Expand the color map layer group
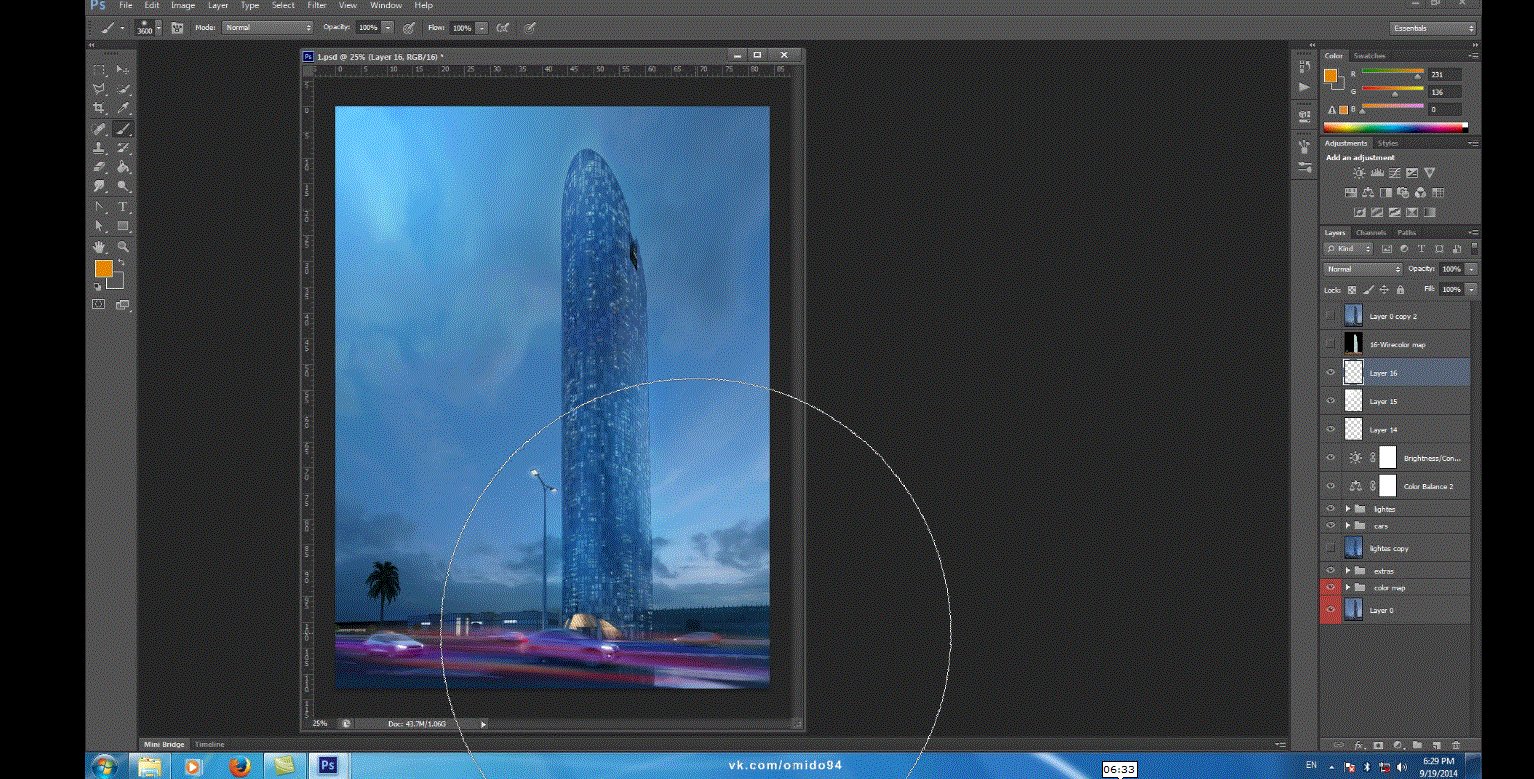Screen dimensions: 1534x779 tap(1348, 587)
